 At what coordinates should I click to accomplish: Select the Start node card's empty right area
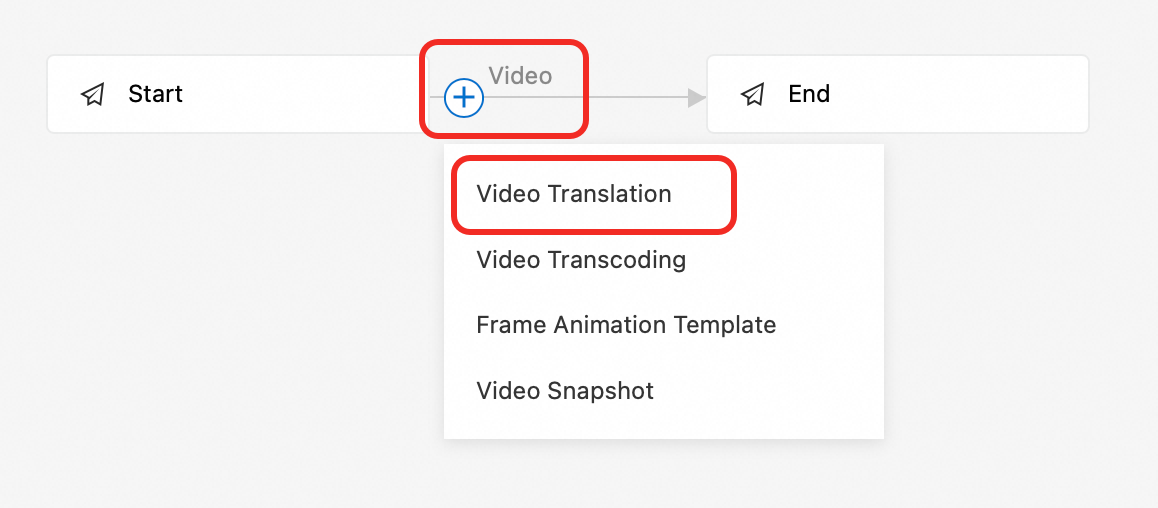[x=310, y=94]
